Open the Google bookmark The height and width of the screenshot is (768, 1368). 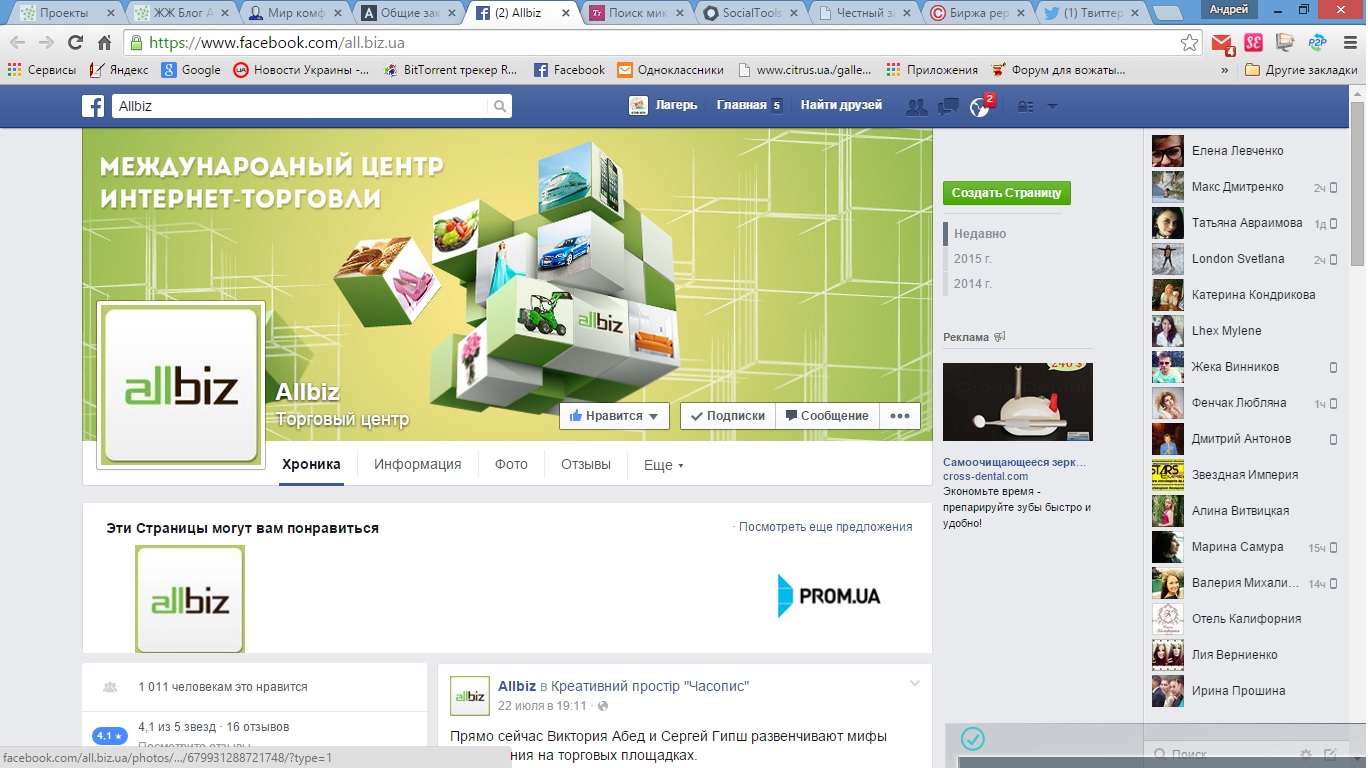tap(191, 70)
